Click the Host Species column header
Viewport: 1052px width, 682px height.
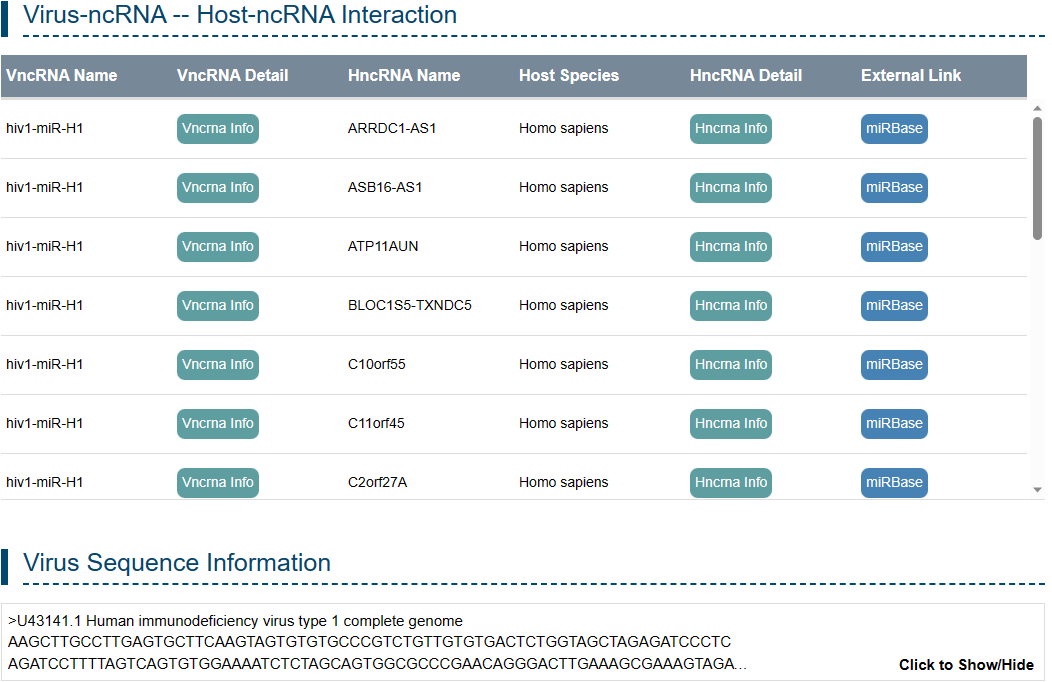(568, 76)
